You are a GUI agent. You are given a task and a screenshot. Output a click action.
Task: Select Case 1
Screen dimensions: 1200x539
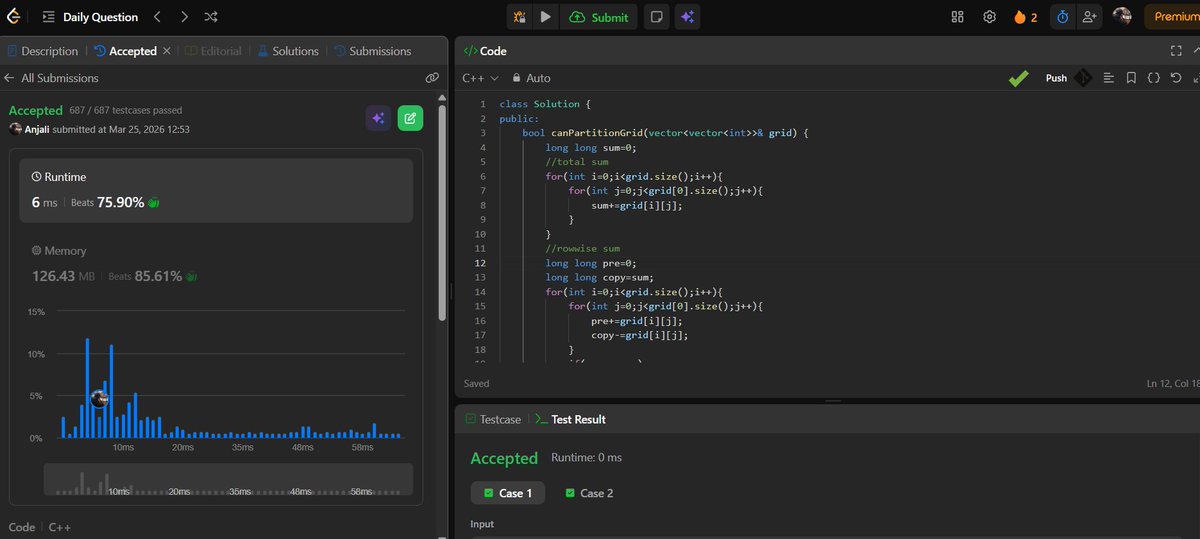point(508,493)
